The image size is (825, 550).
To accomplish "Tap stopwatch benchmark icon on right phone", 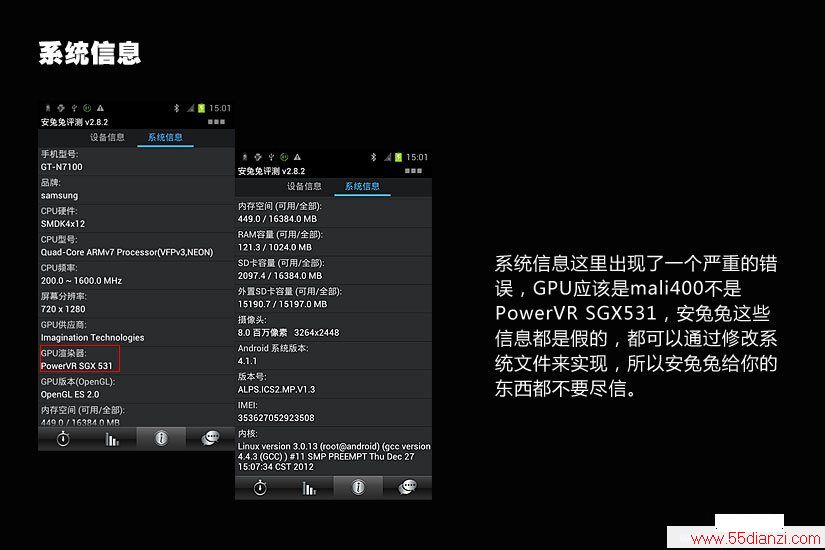I will (260, 487).
